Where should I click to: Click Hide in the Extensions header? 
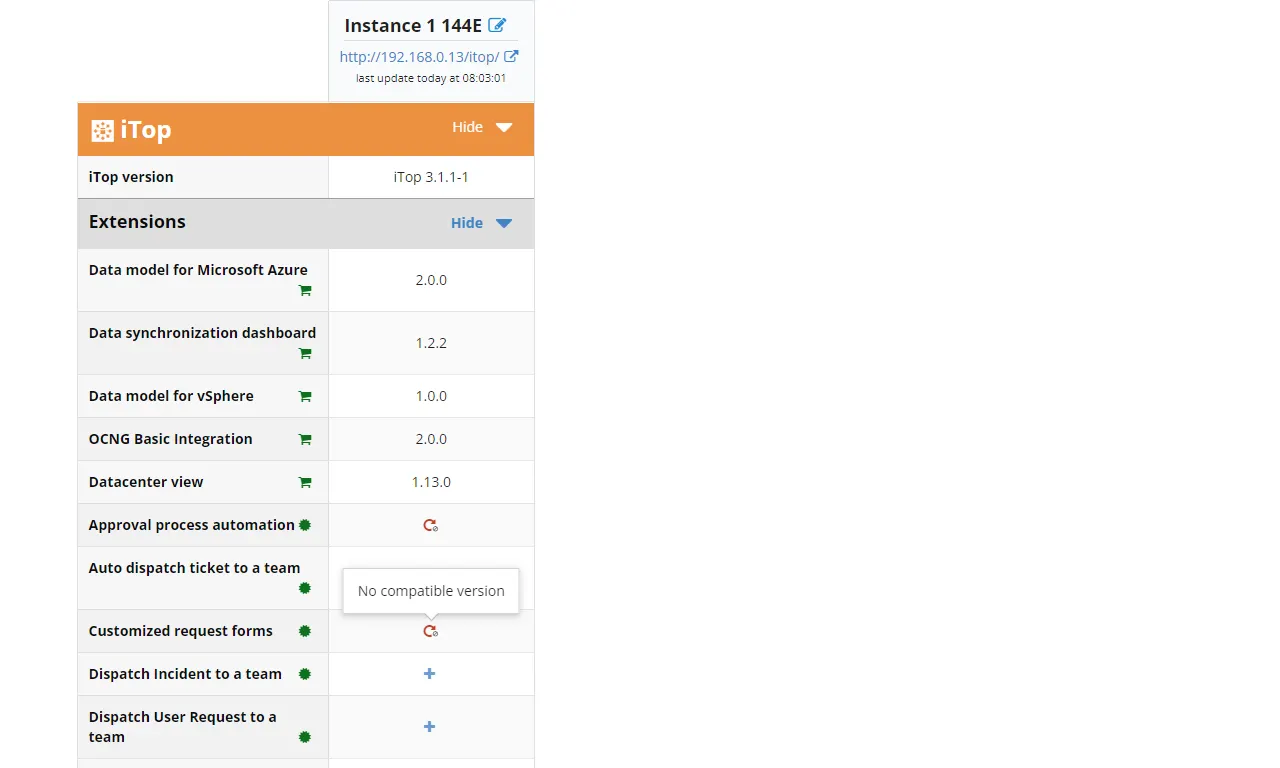pos(467,223)
